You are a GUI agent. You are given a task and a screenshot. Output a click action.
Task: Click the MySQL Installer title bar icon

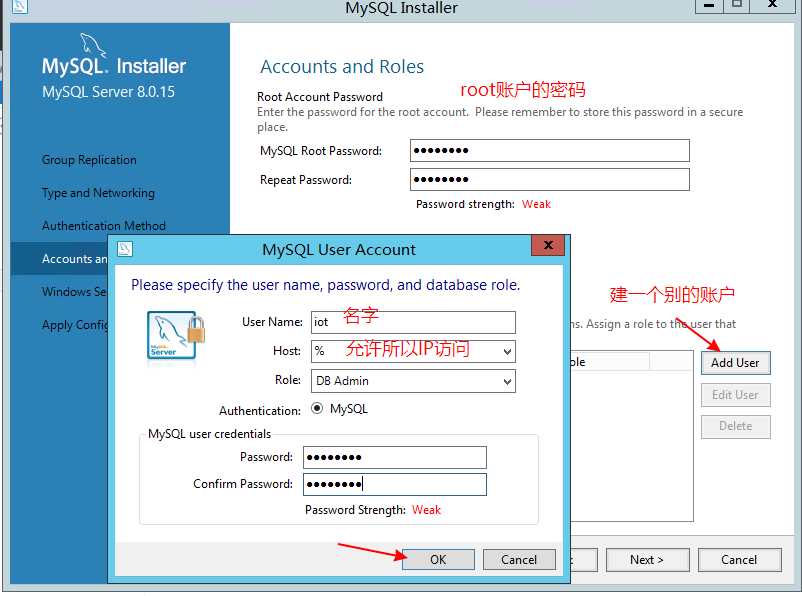click(x=19, y=6)
